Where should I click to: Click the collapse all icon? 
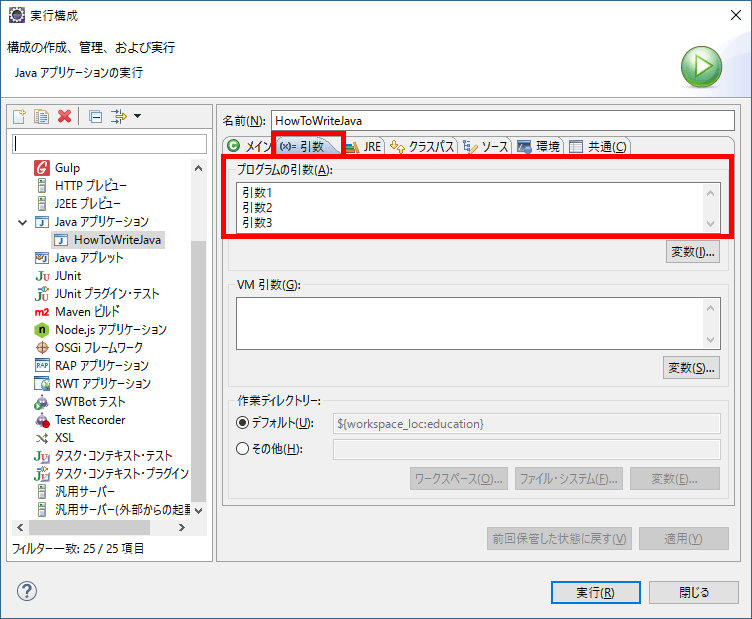95,117
